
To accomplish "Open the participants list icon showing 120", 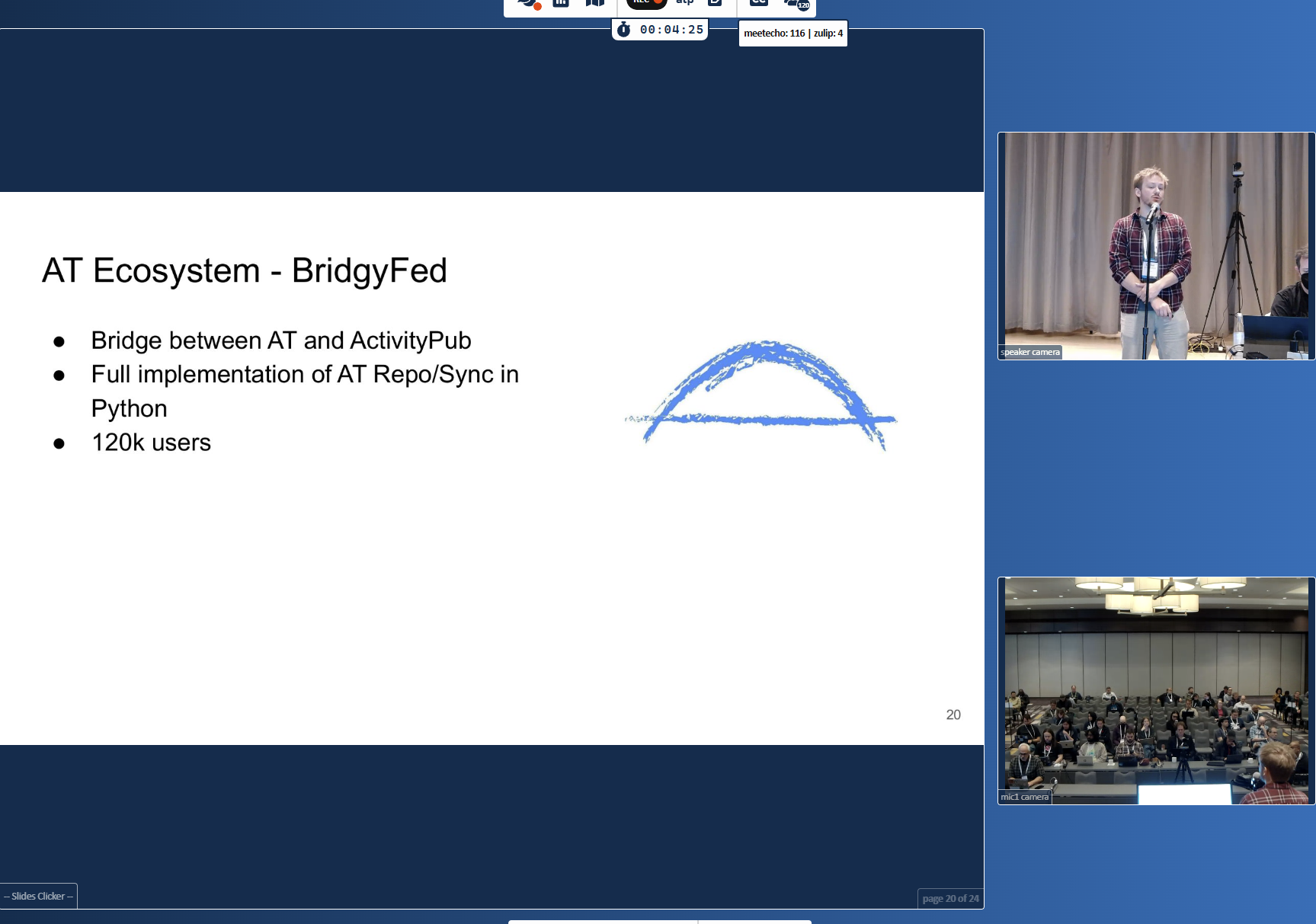I will coord(796,4).
